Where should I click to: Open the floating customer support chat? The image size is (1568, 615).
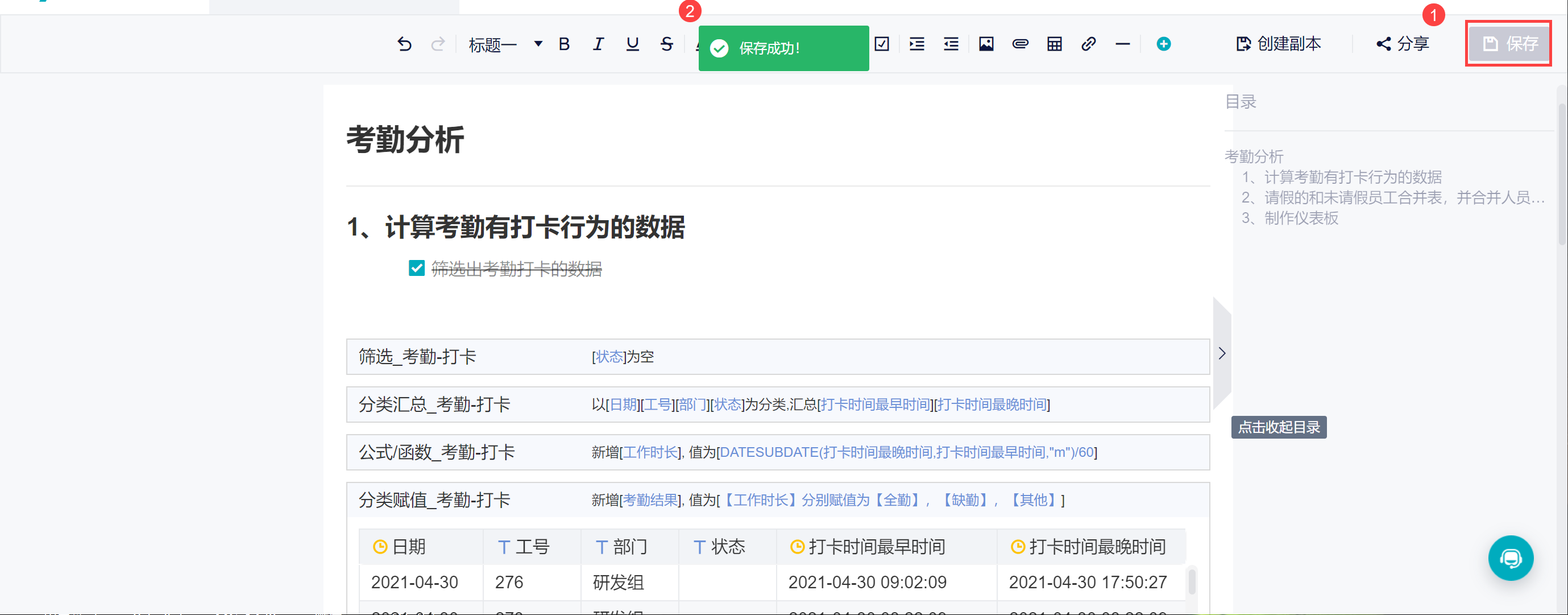(1510, 558)
